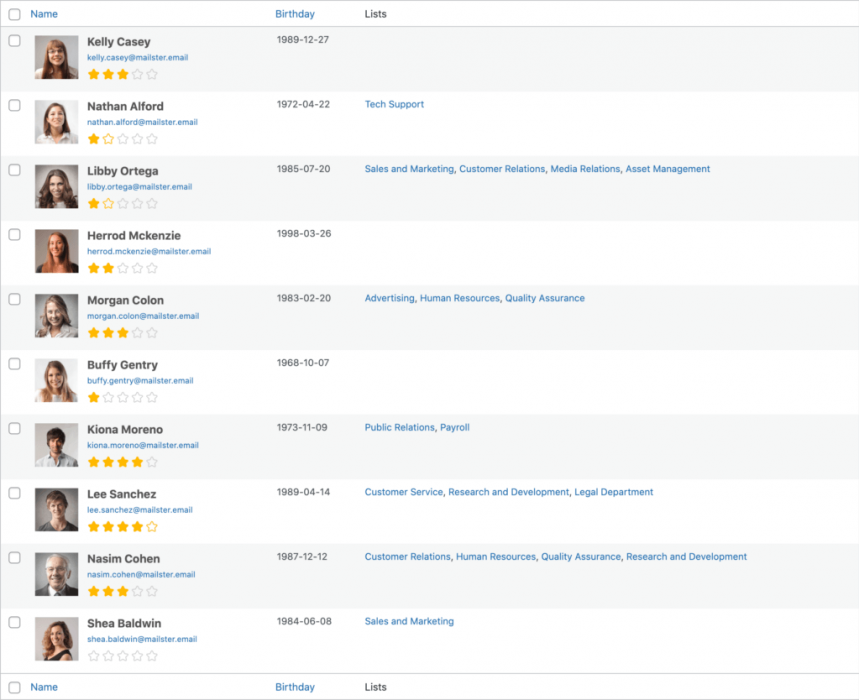859x700 pixels.
Task: Open Nathan Alford's avatar photo
Action: (56, 122)
